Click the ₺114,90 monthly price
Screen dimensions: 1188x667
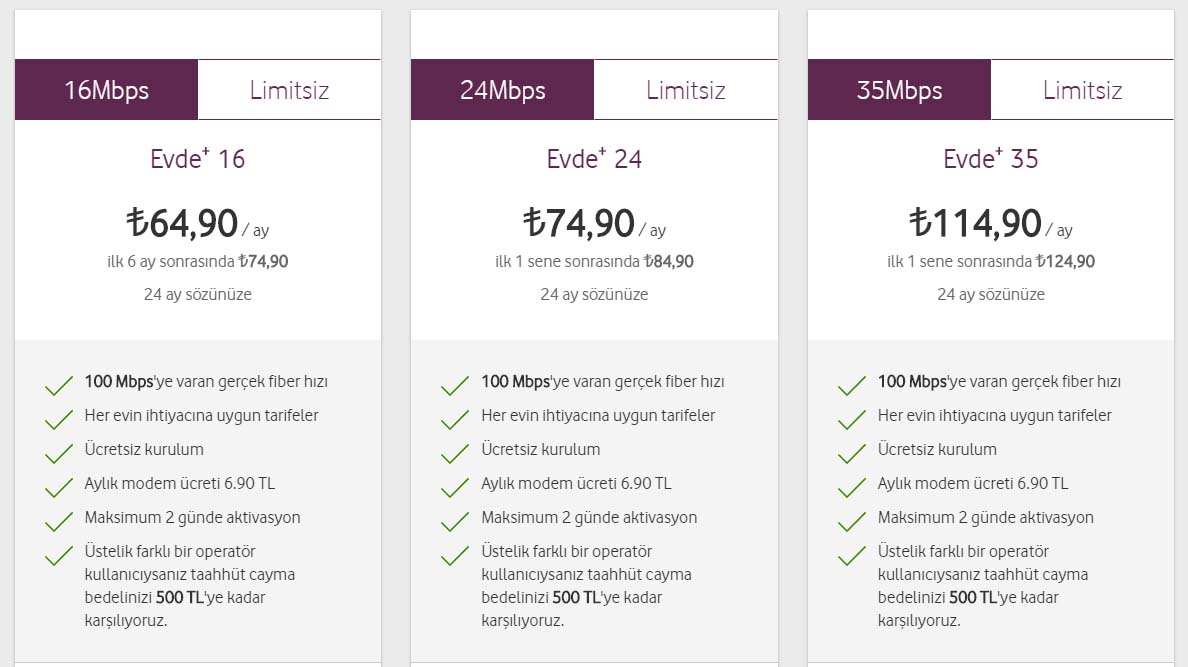976,223
